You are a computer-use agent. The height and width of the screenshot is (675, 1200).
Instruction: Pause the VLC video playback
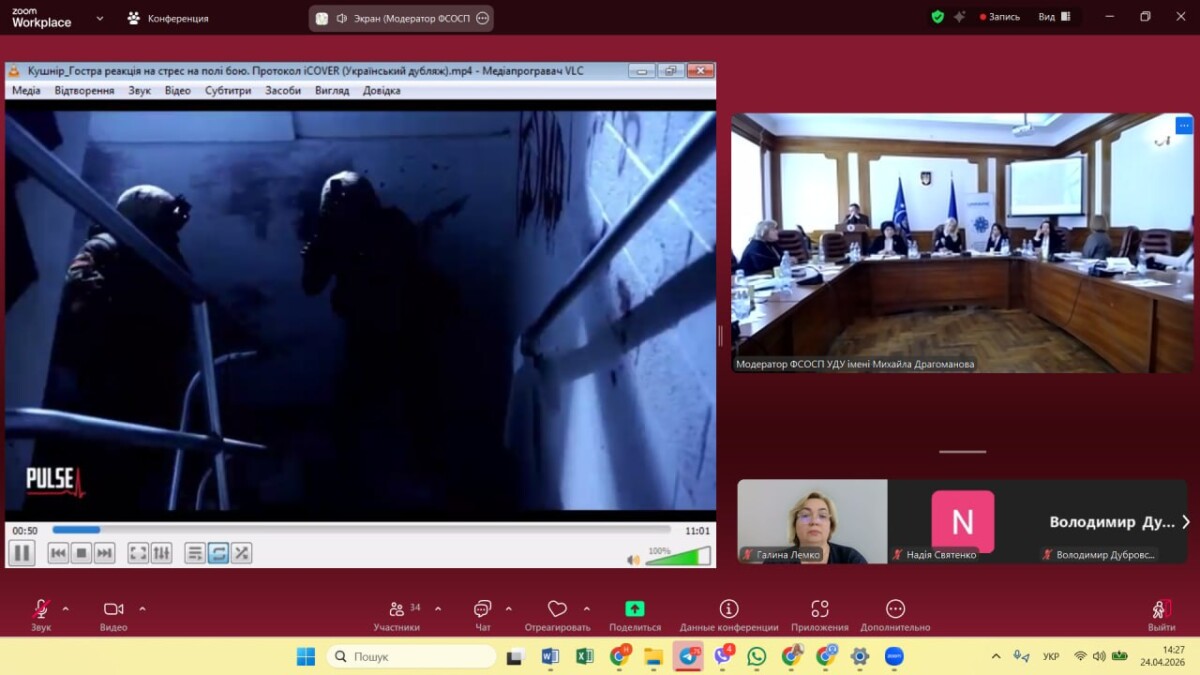click(21, 552)
